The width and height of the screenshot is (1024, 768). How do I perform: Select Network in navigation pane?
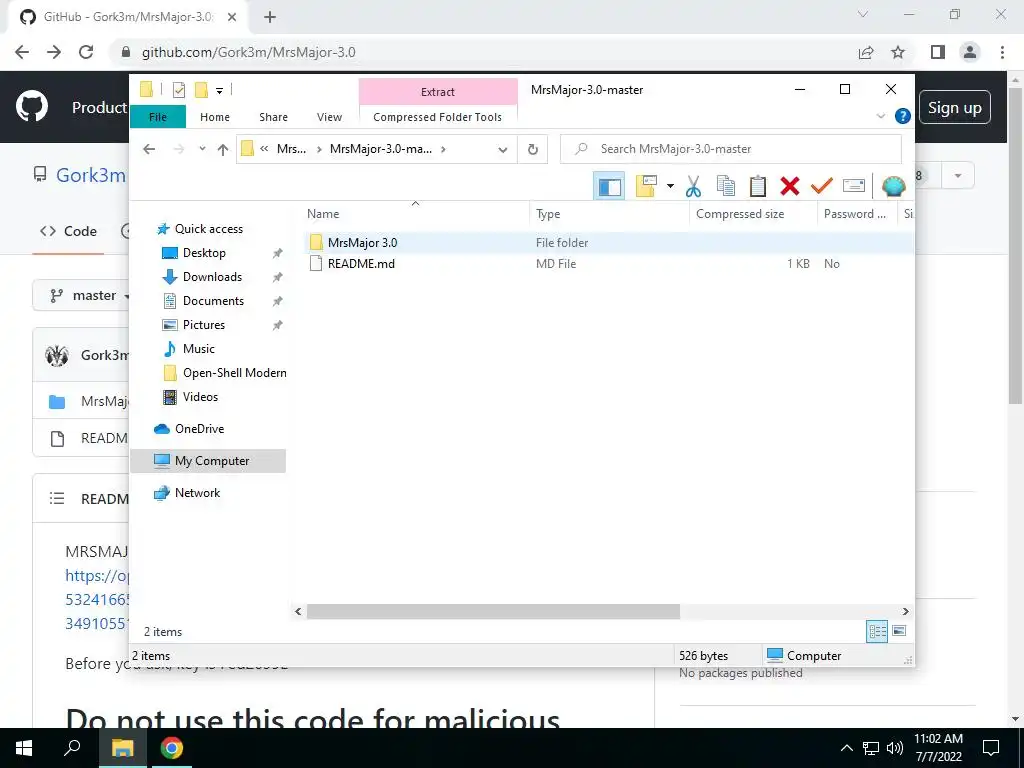197,493
